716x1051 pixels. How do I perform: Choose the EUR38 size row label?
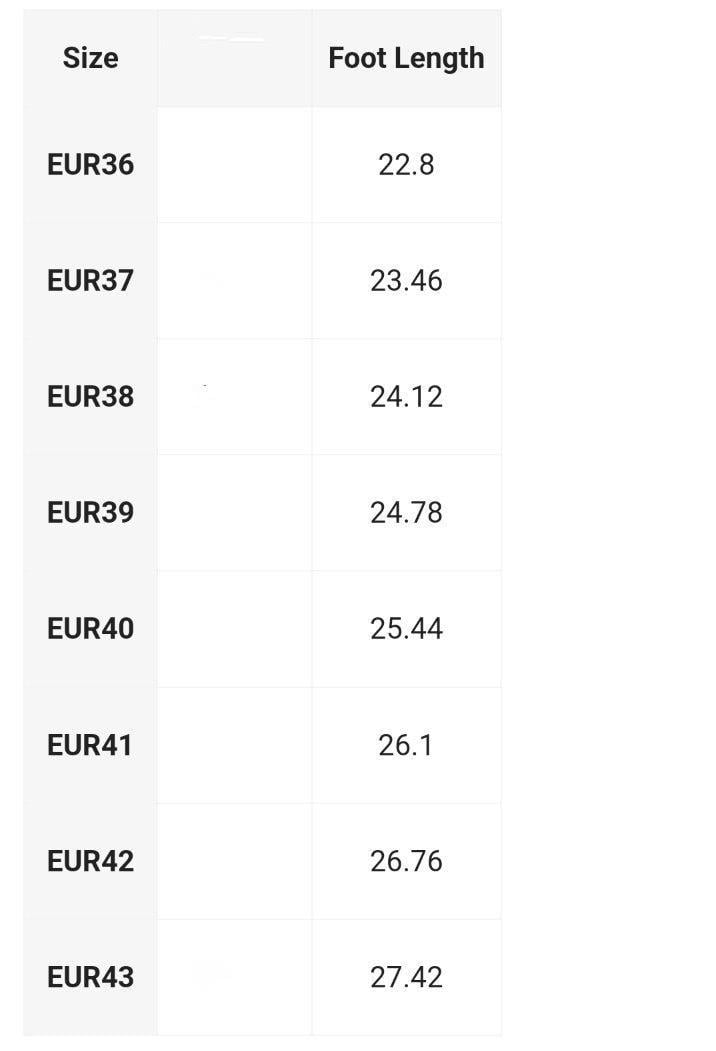pos(90,397)
